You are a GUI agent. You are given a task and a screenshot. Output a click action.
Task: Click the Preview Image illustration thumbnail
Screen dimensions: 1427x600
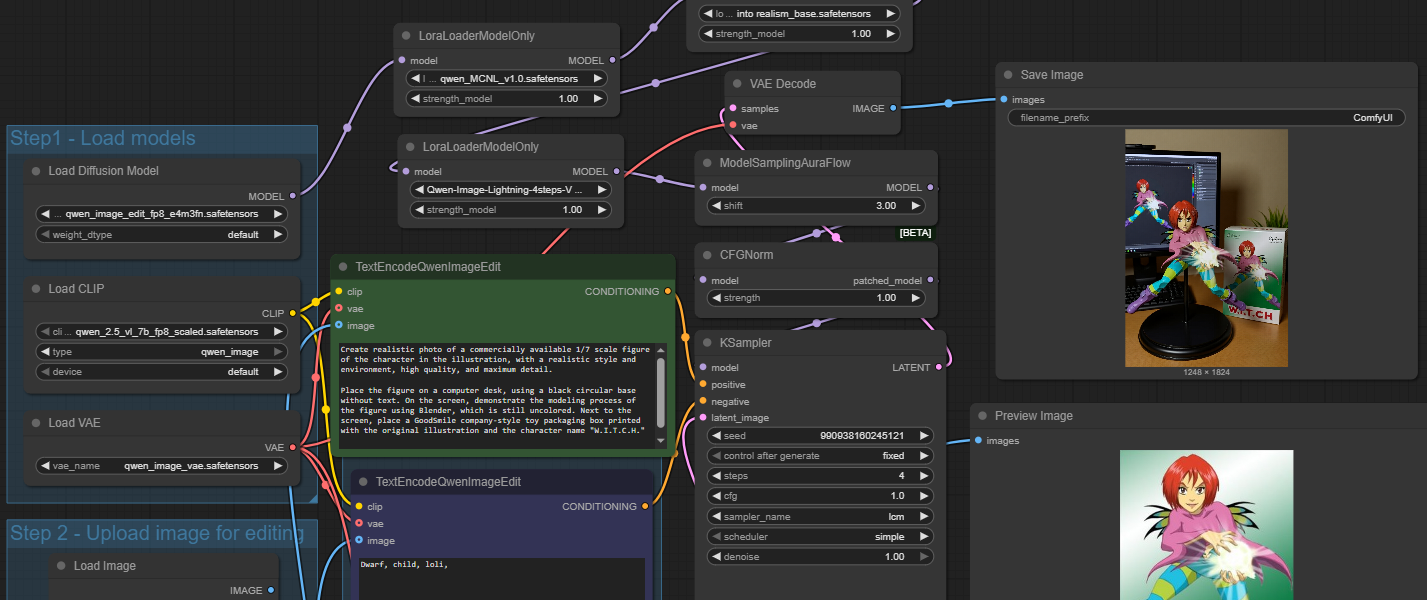click(1206, 525)
